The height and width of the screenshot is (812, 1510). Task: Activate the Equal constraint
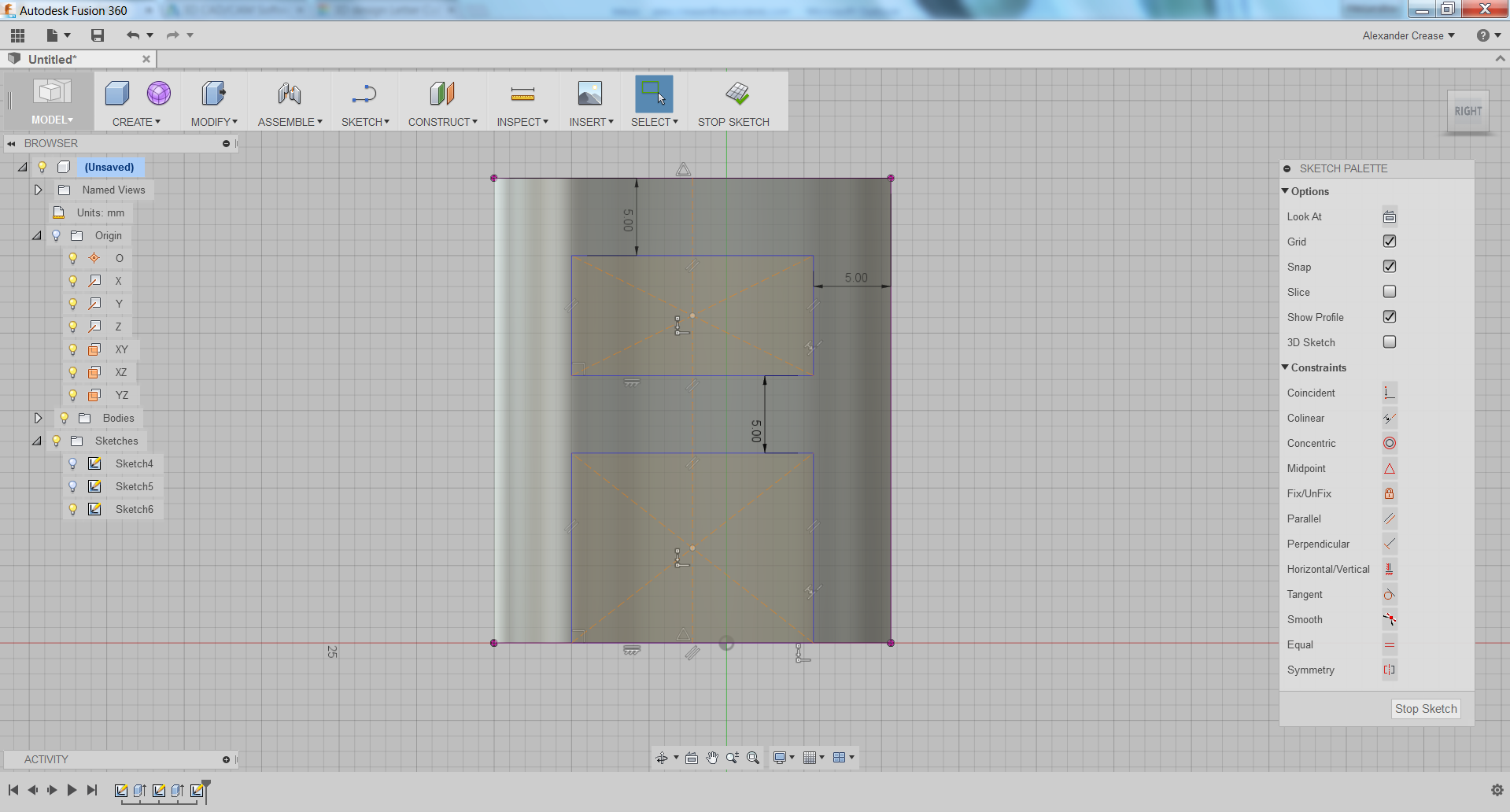click(1389, 644)
